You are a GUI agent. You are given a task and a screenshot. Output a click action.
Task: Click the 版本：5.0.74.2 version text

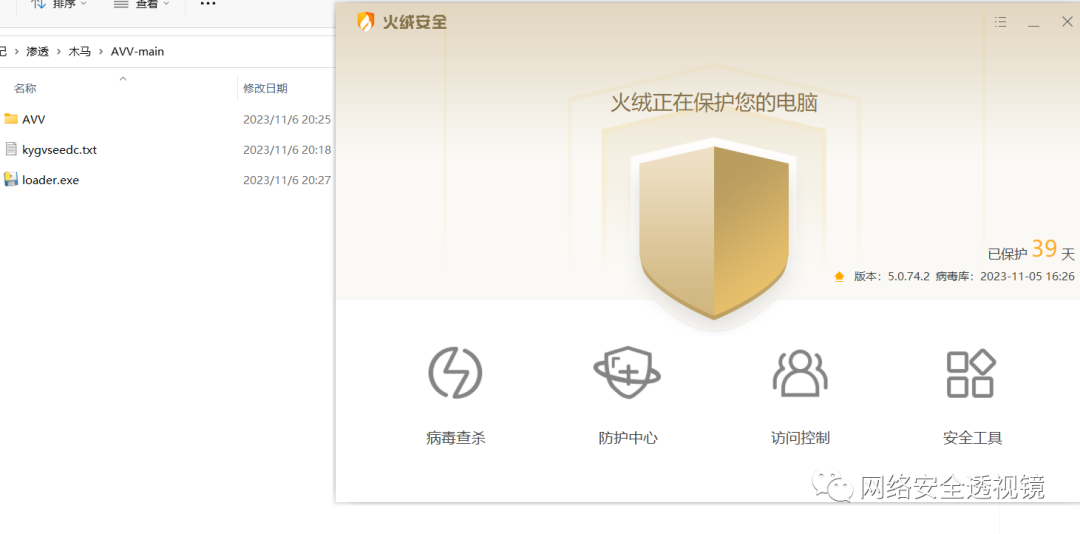point(891,276)
